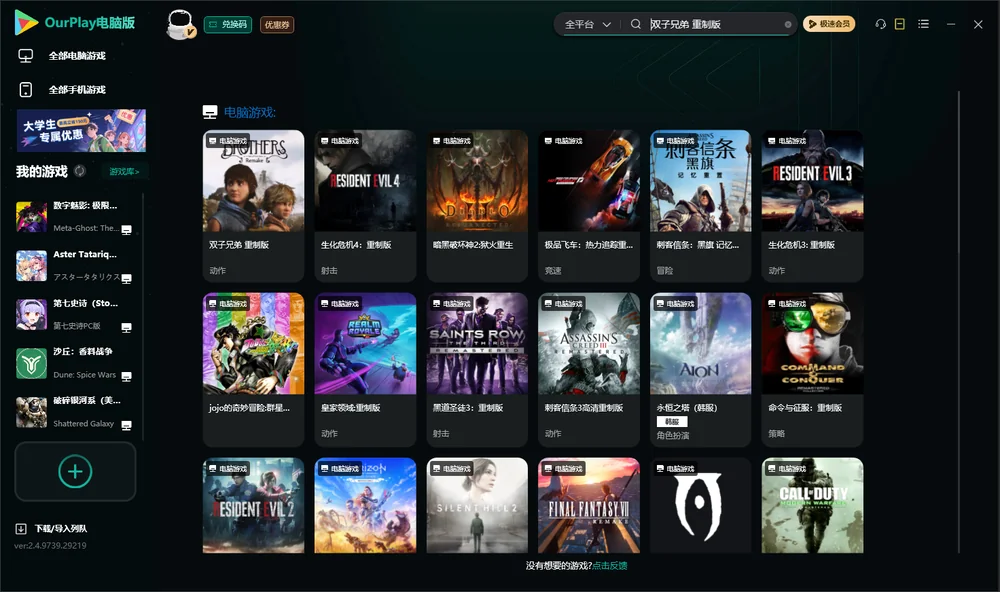
Task: Click the search magnifier icon
Action: point(636,24)
